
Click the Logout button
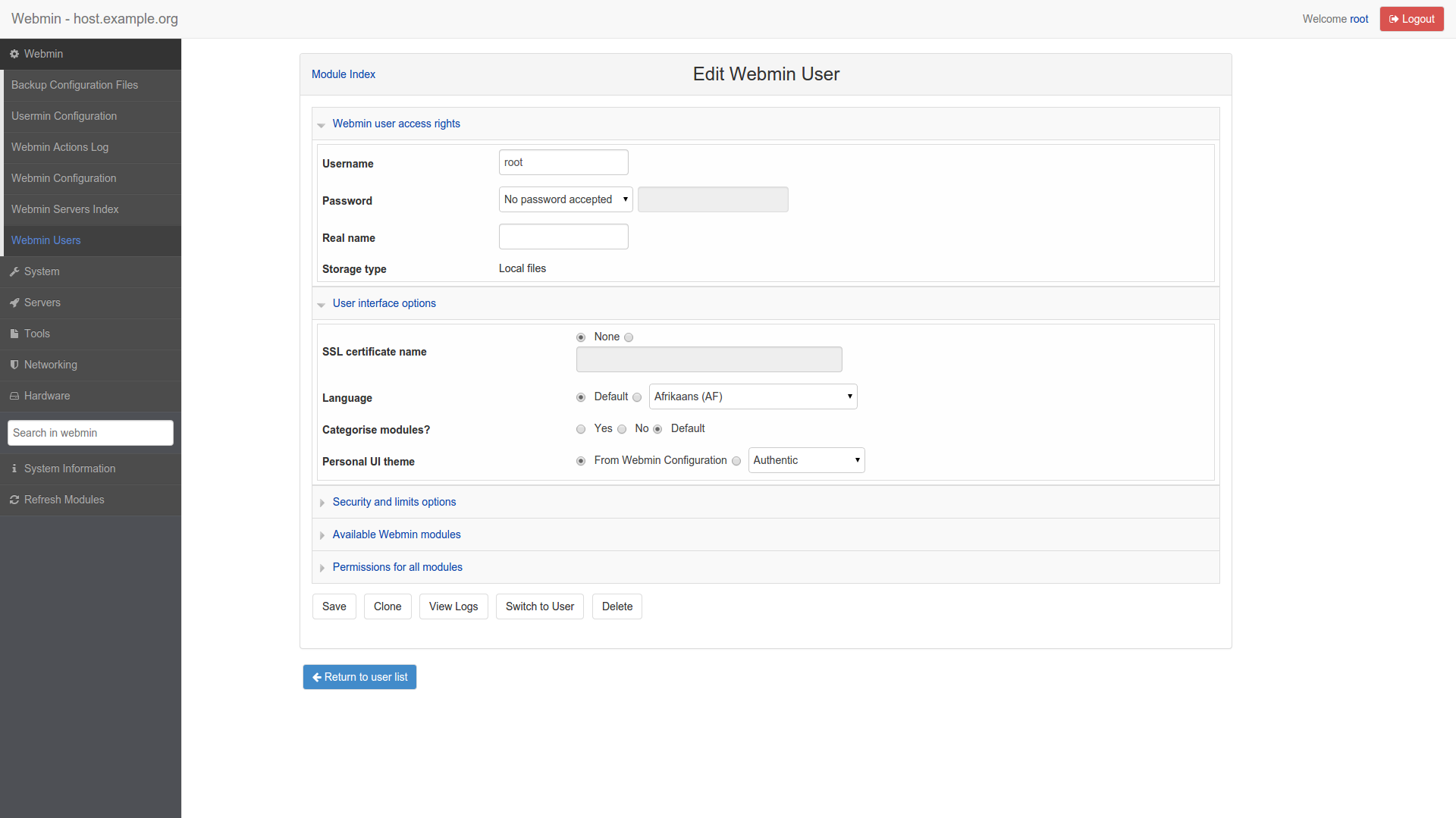coord(1411,19)
